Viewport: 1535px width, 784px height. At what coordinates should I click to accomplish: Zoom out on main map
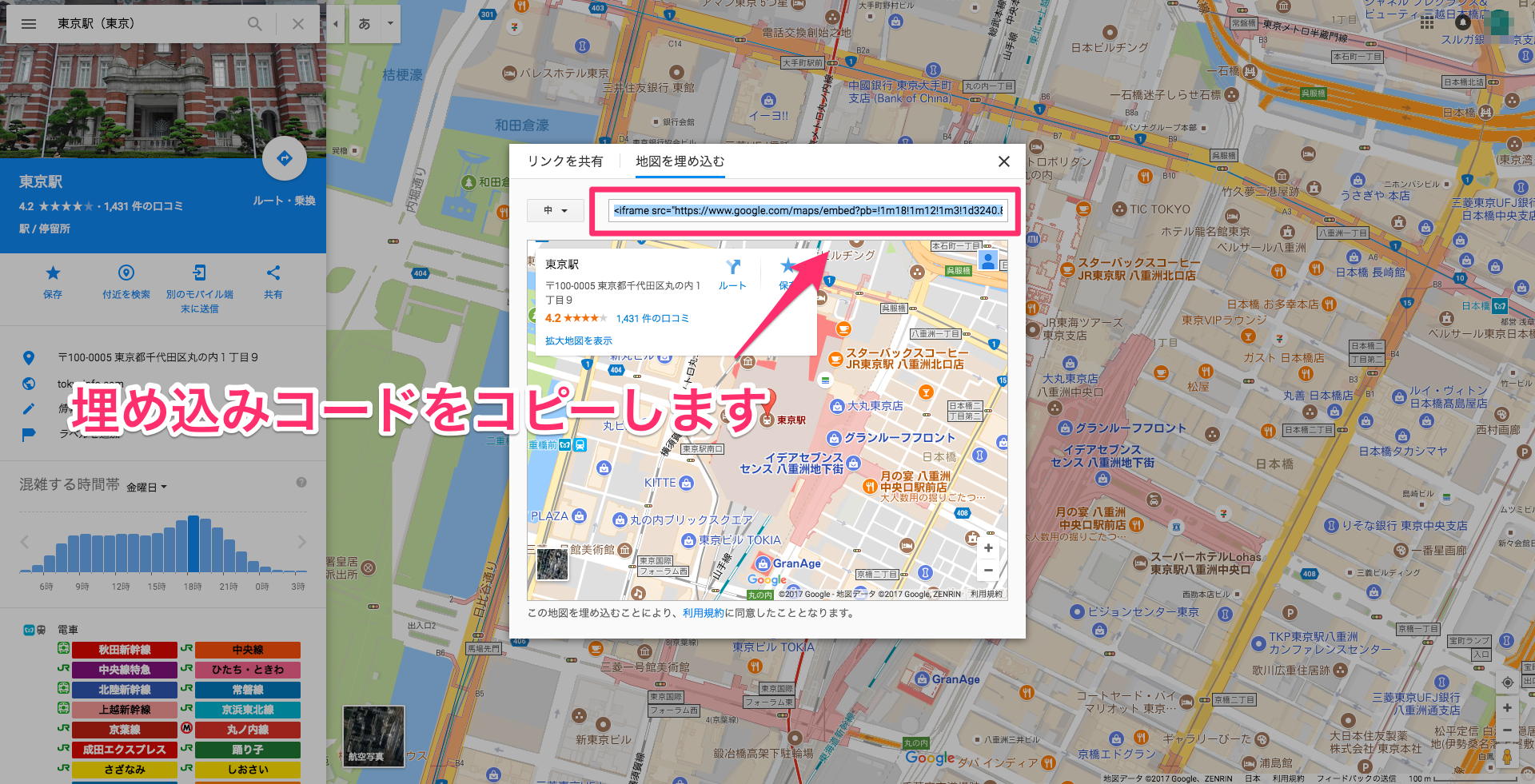(x=1507, y=730)
